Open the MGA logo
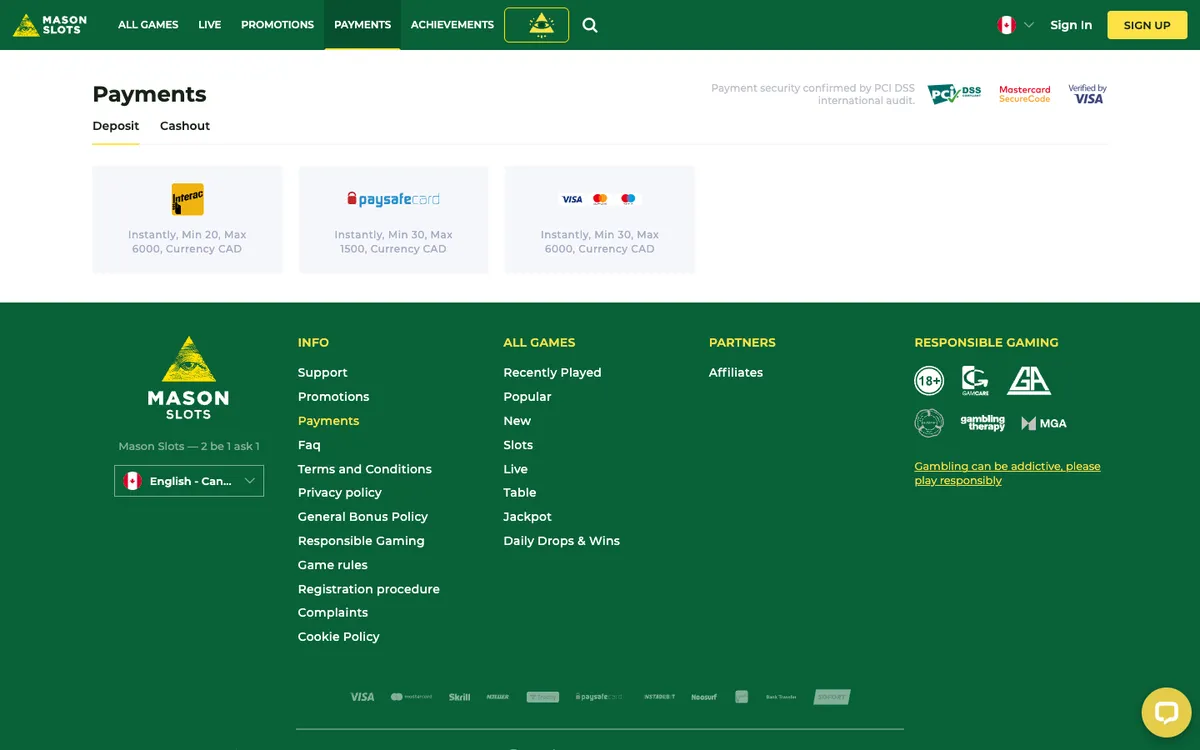Image resolution: width=1200 pixels, height=750 pixels. [x=1043, y=423]
